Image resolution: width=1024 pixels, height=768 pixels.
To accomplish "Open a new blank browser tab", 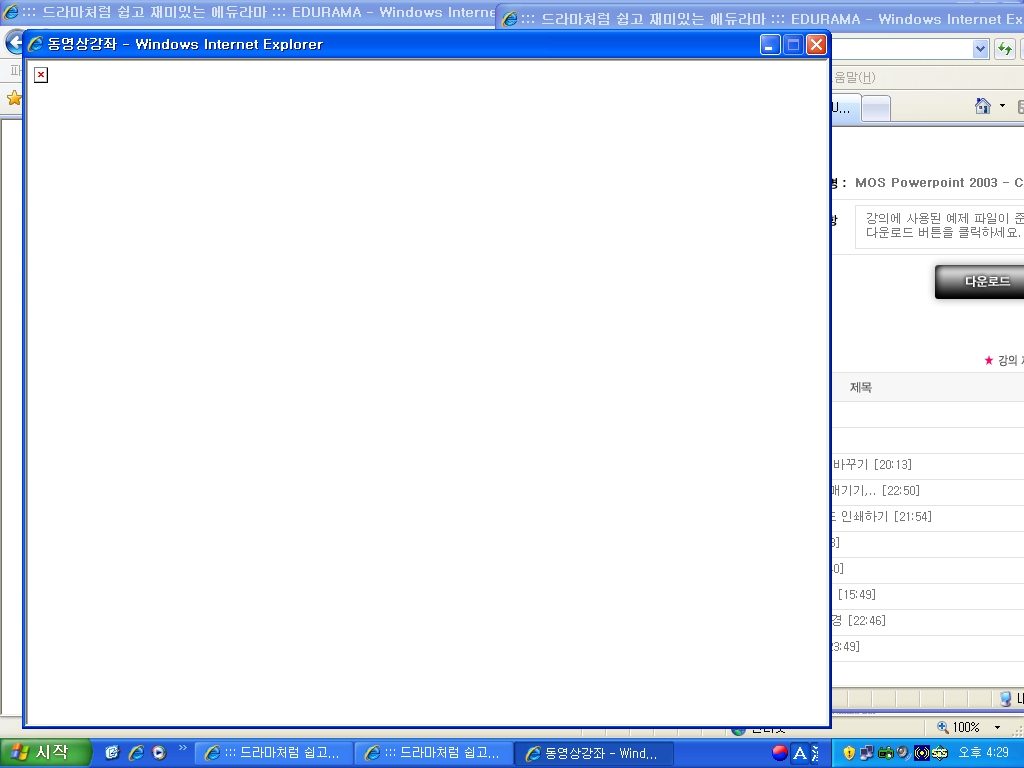I will click(876, 108).
